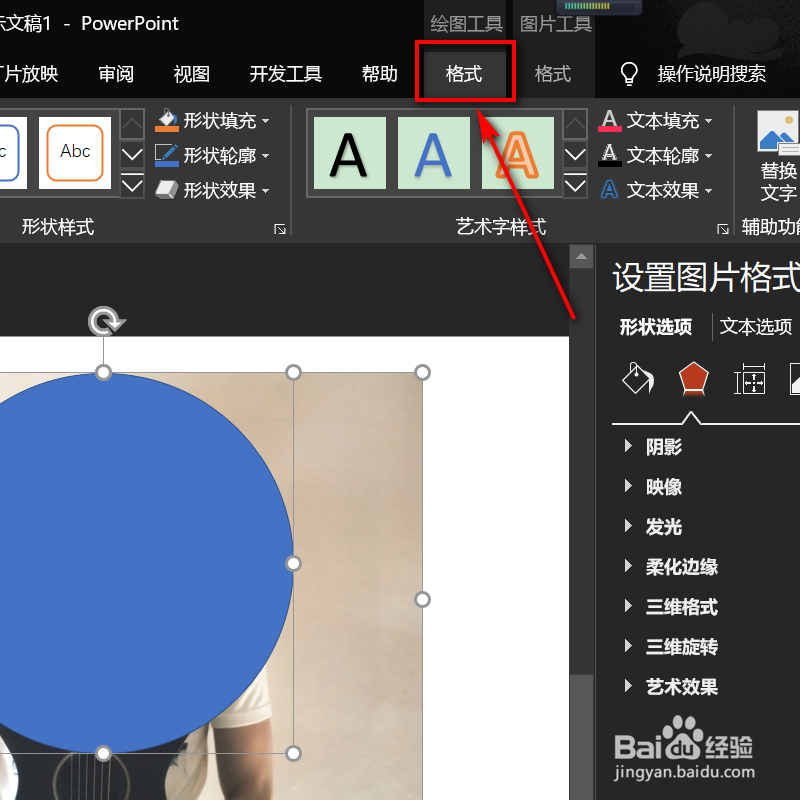This screenshot has height=800, width=800.
Task: Switch to the 审阅 tab
Action: [x=116, y=74]
